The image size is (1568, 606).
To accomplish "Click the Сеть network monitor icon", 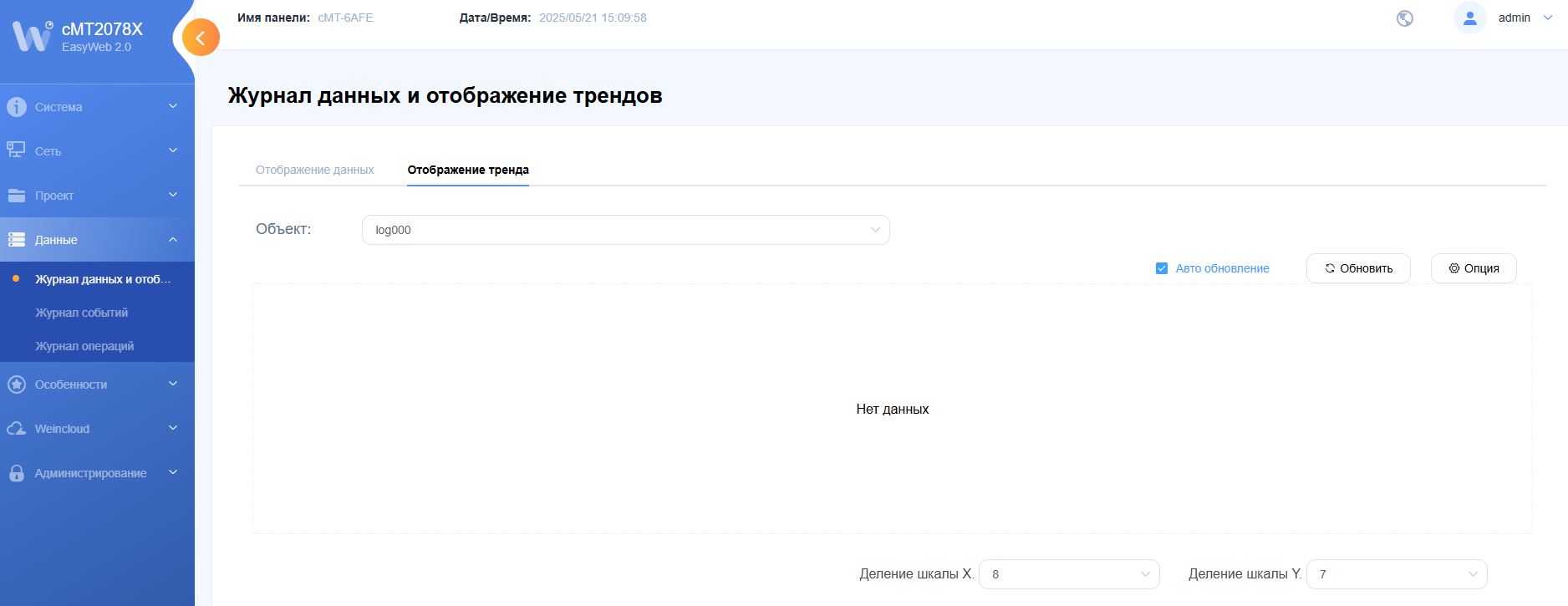I will pos(16,150).
